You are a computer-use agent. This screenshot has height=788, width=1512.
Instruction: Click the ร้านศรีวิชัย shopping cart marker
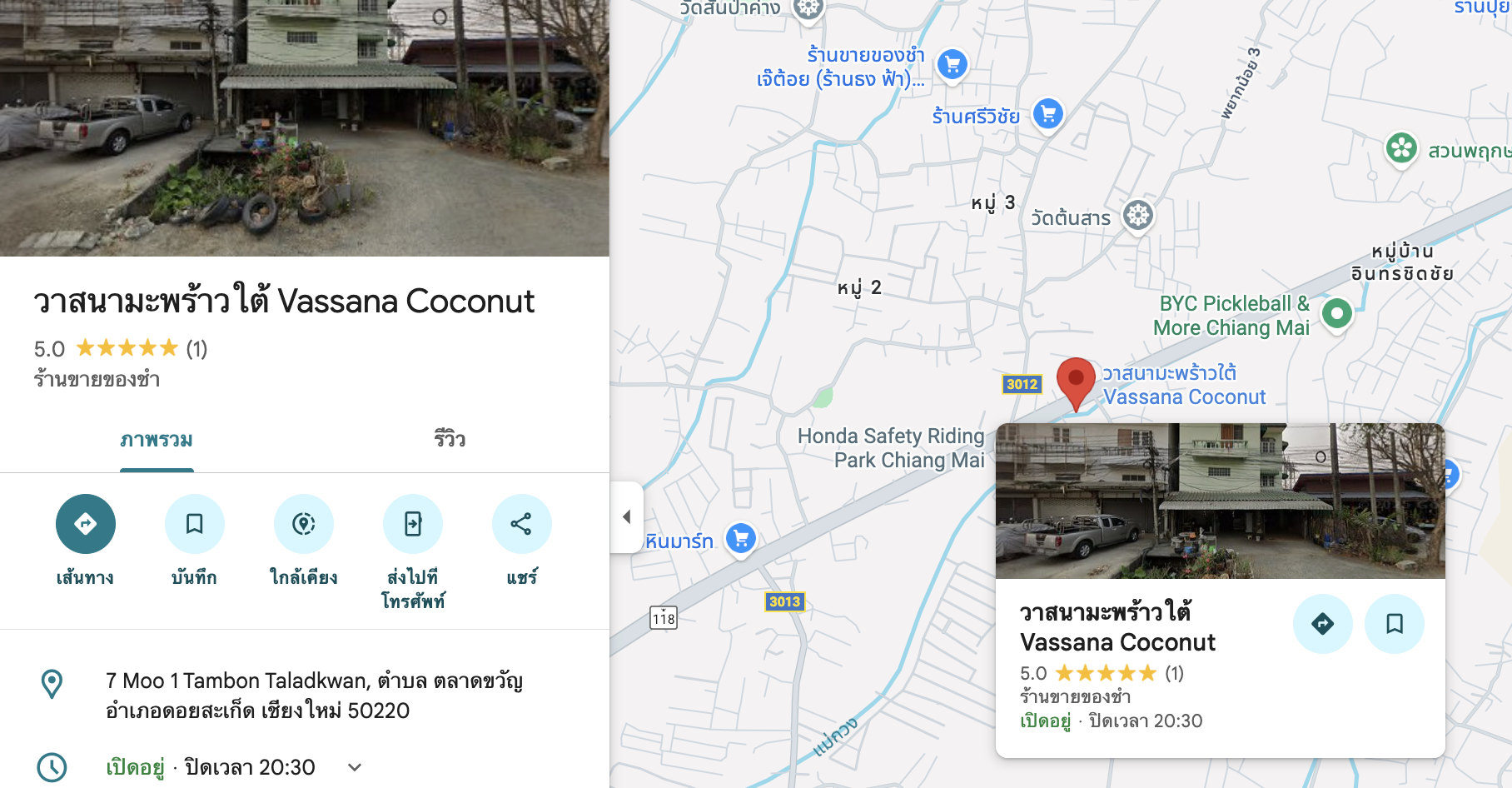[1048, 114]
